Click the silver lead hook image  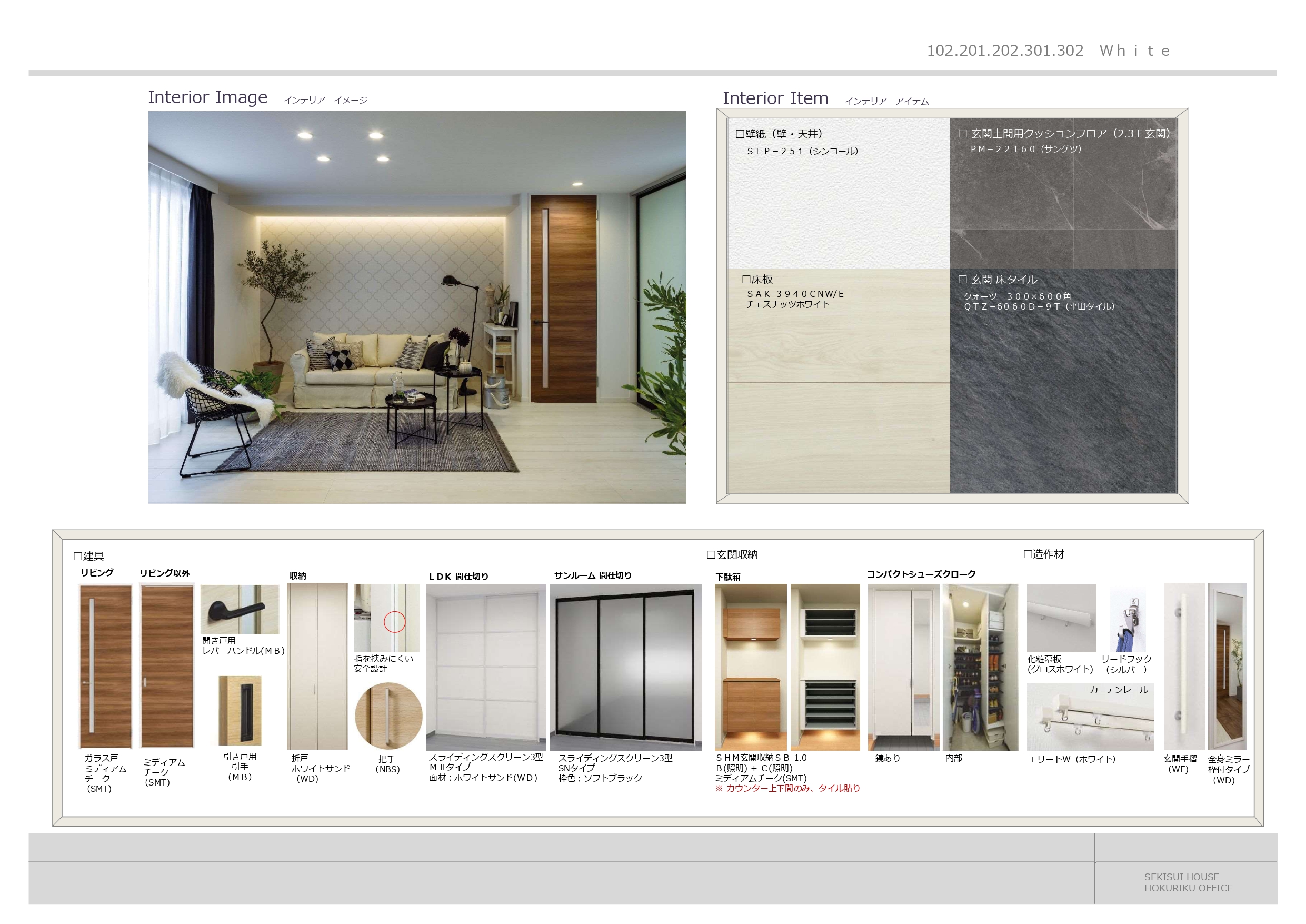click(x=1128, y=620)
